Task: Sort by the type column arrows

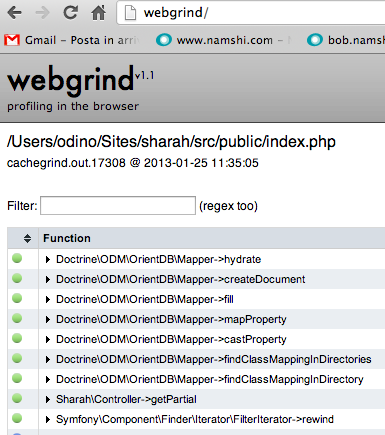Action: (x=27, y=238)
